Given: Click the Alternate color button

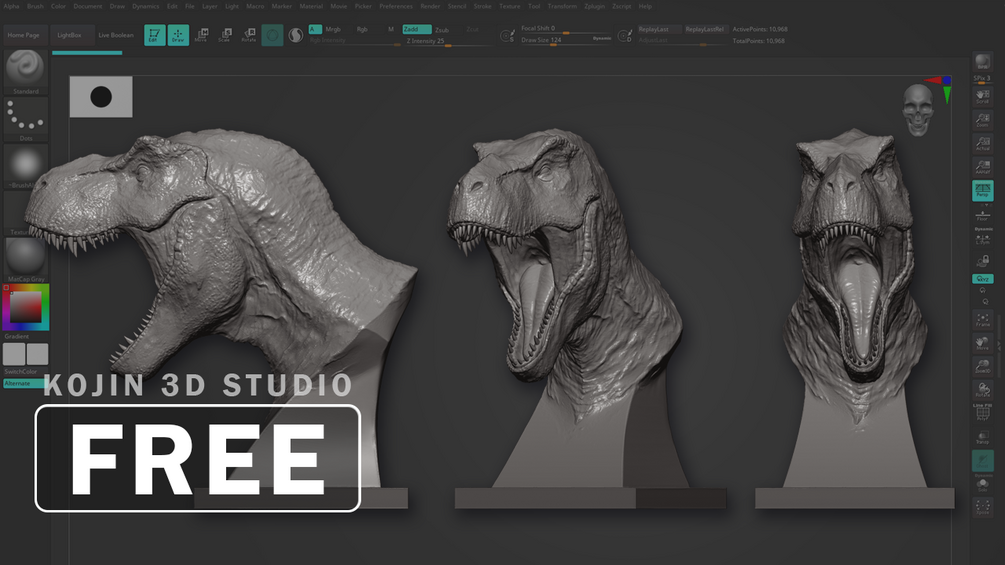Looking at the screenshot, I should 24,383.
